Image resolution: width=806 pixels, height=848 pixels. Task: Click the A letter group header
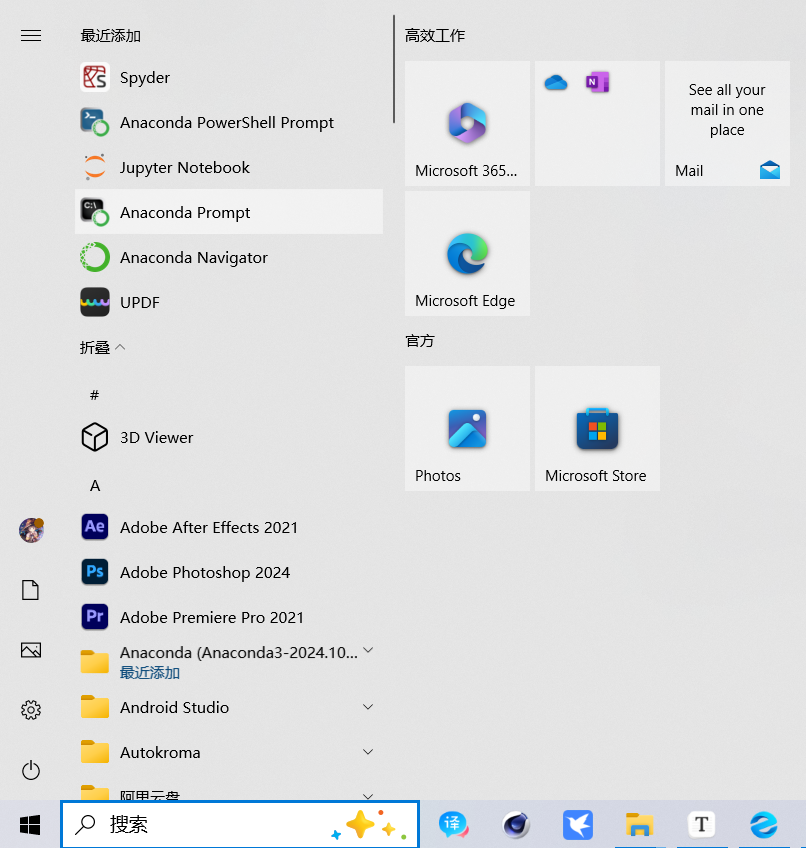95,486
